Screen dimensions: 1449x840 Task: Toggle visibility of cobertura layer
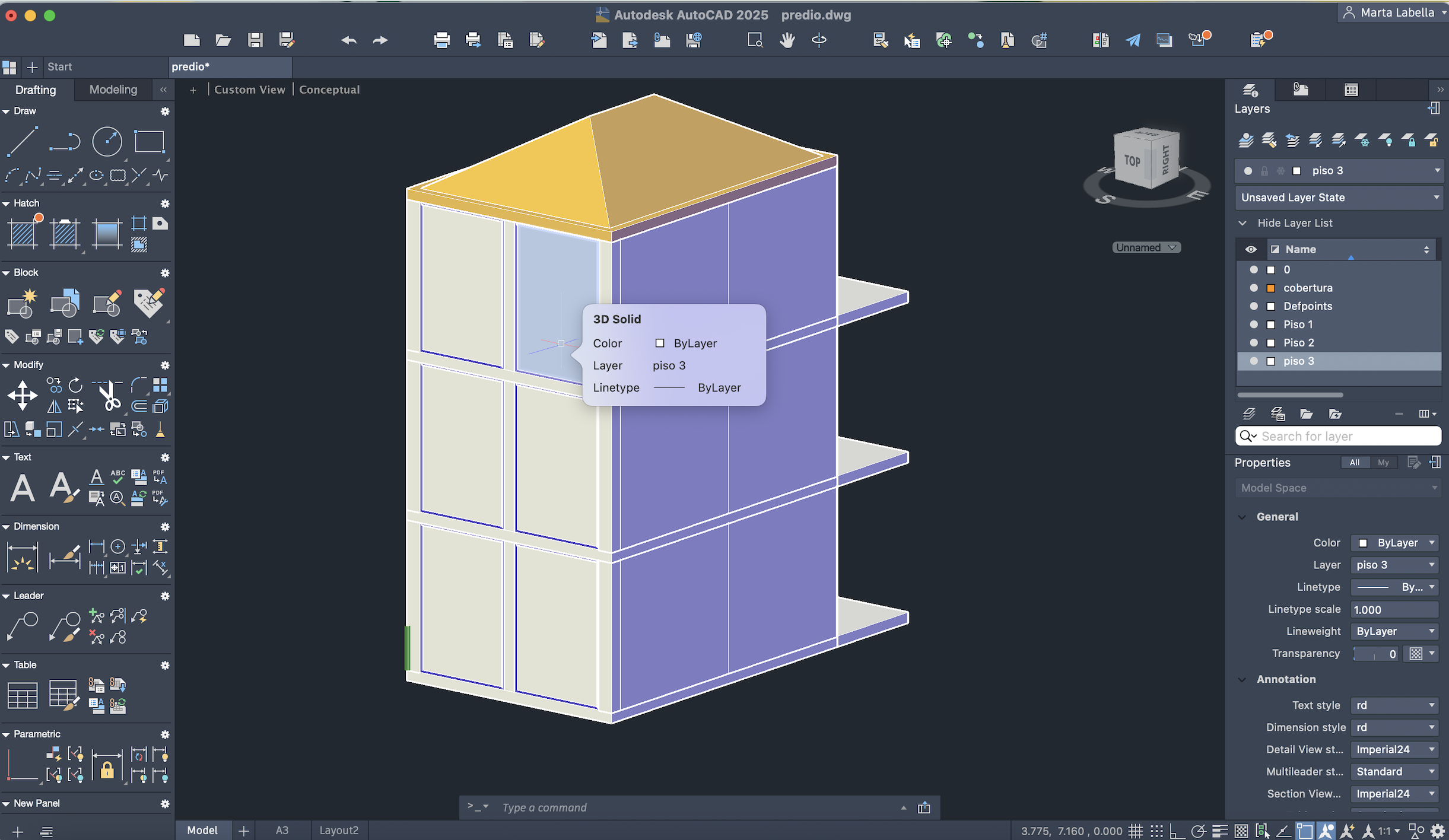click(1254, 288)
